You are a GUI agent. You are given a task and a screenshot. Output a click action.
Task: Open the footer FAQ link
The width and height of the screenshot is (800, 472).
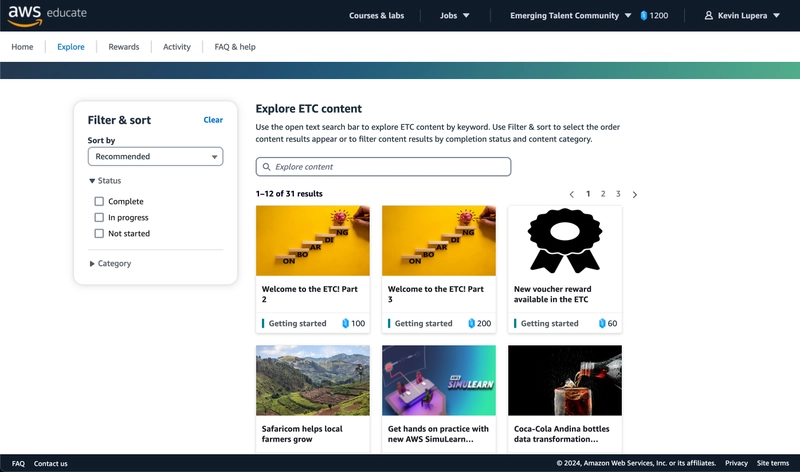coord(18,463)
